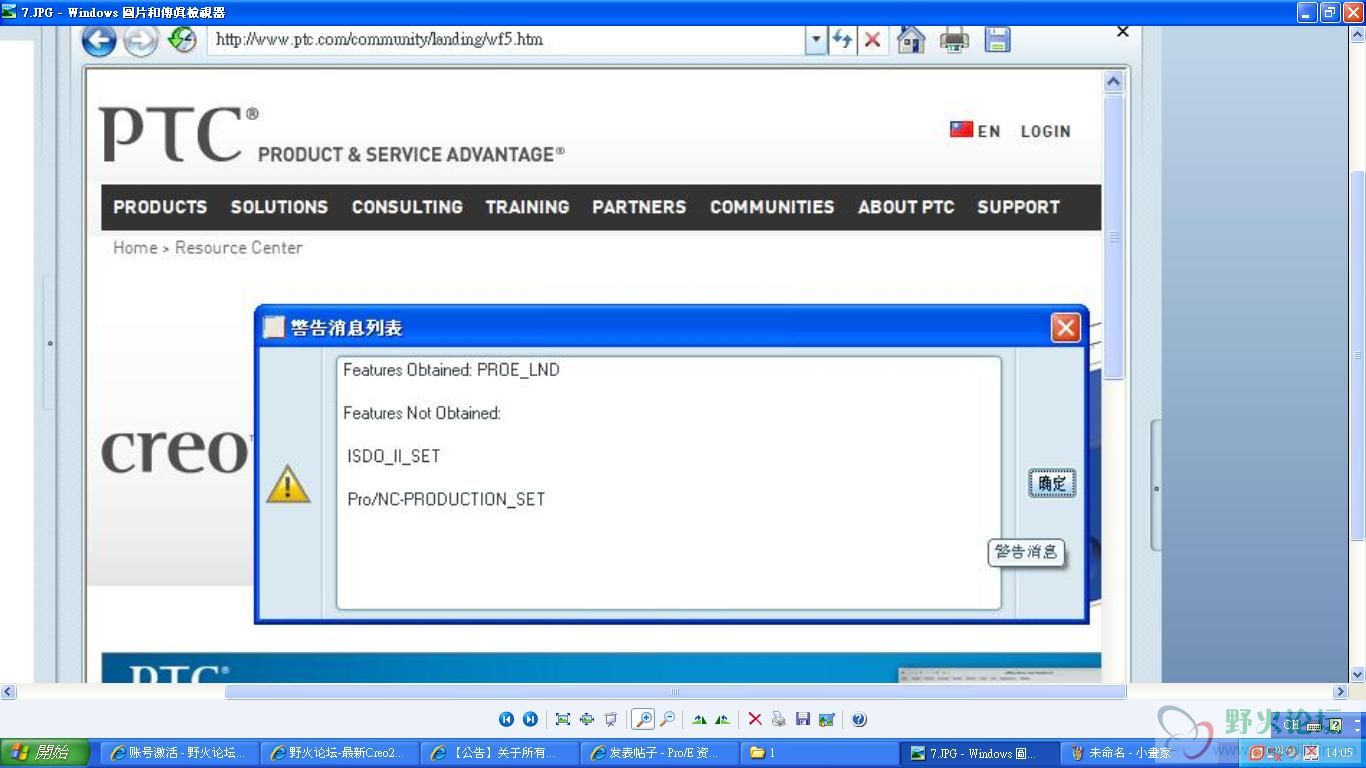Click the Home breadcrumb link
The image size is (1366, 768).
(x=135, y=248)
